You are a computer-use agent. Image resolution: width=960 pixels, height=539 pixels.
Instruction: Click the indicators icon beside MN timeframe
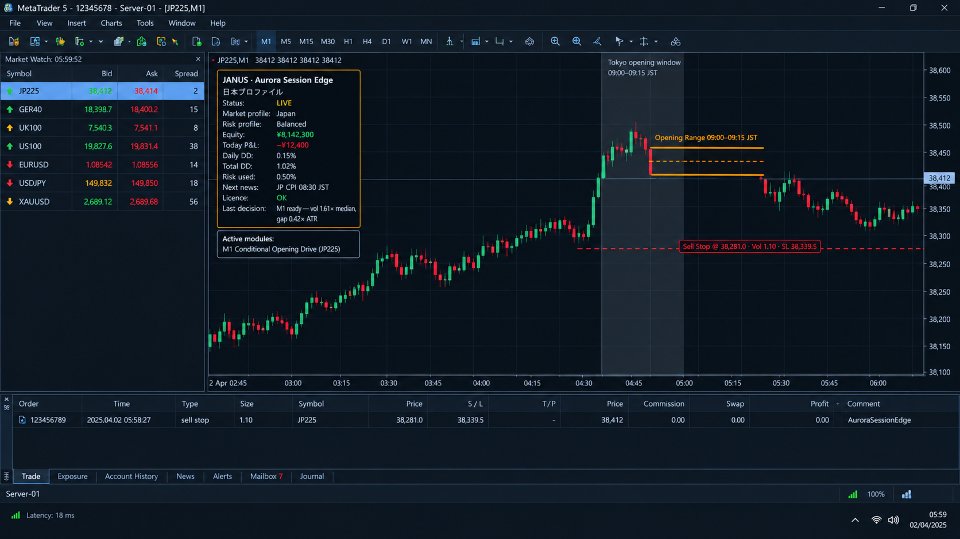coord(449,42)
